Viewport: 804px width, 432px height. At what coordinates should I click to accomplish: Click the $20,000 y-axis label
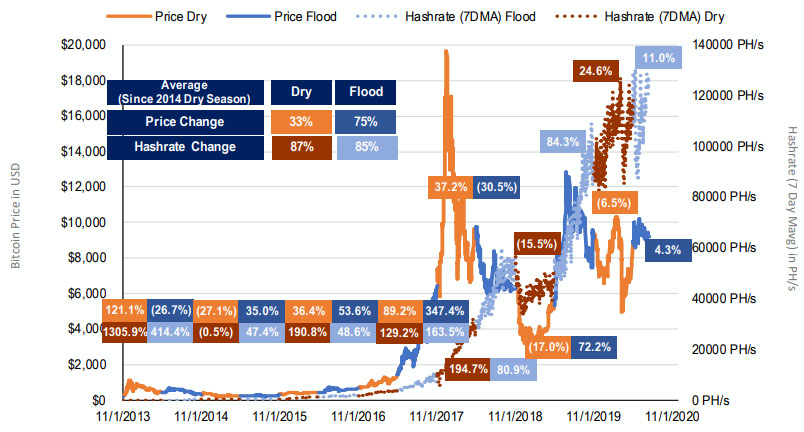click(x=79, y=45)
